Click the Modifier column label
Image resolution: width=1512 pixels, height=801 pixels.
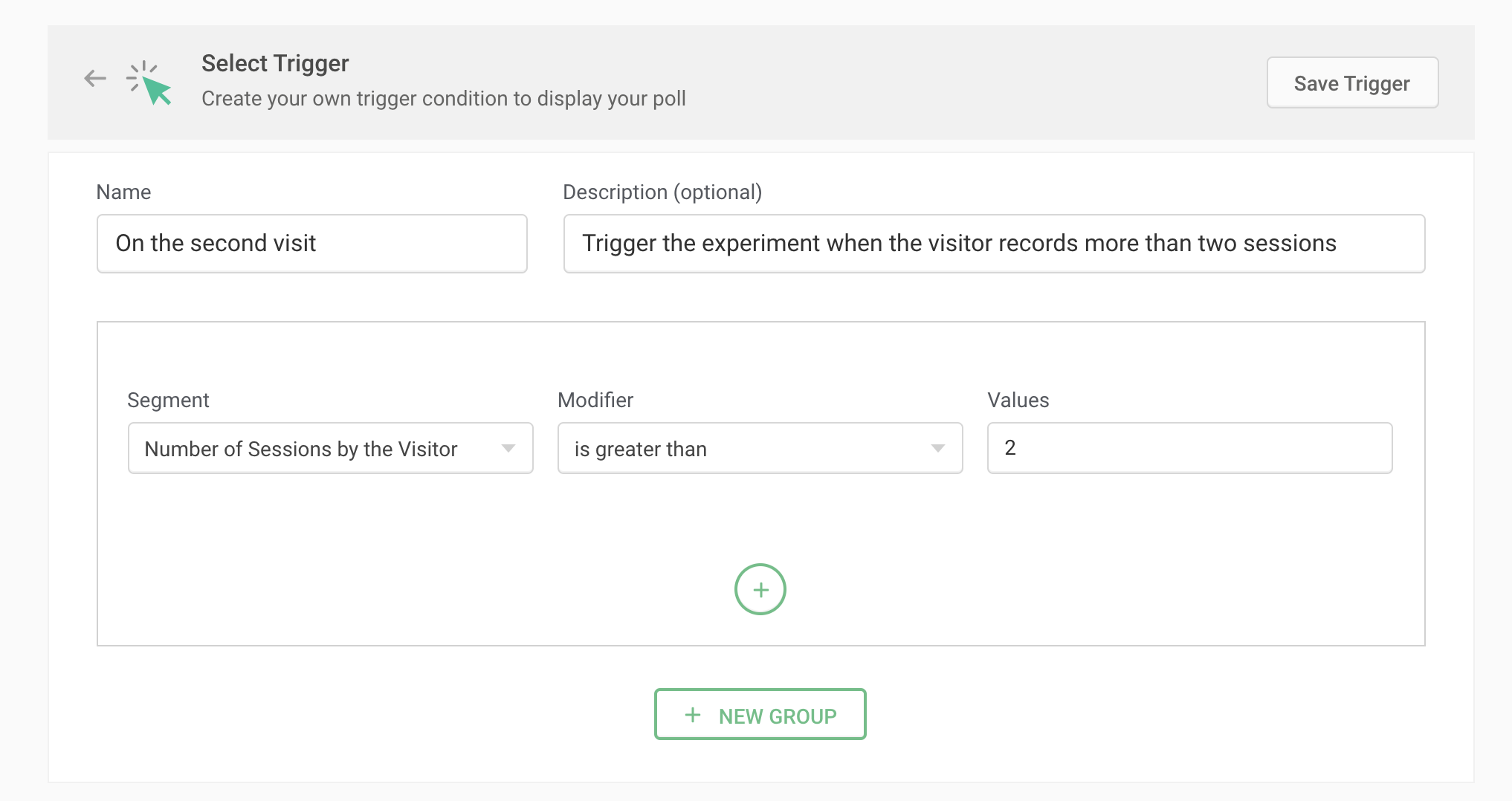(595, 400)
